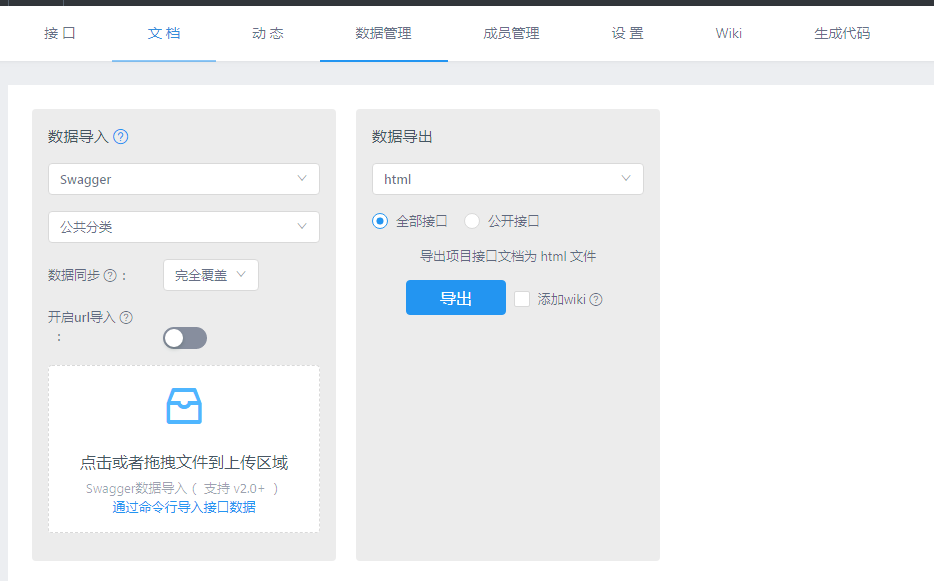Open the html export format dropdown

point(507,178)
